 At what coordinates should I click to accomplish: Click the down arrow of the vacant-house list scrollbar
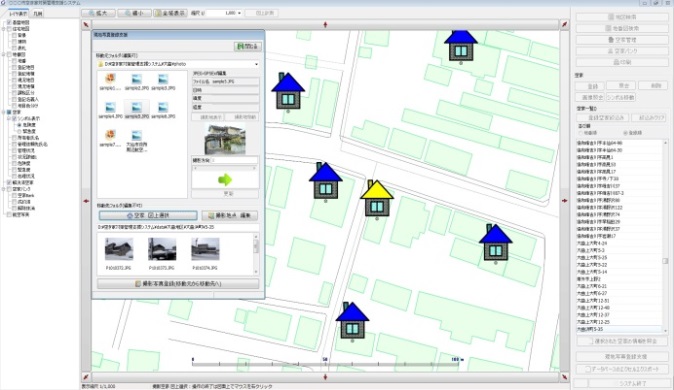pyautogui.click(x=665, y=331)
